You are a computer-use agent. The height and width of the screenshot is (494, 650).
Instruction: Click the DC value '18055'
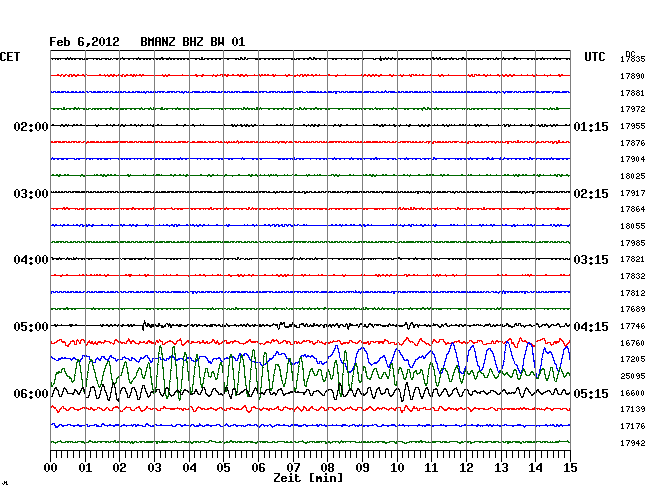633,226
